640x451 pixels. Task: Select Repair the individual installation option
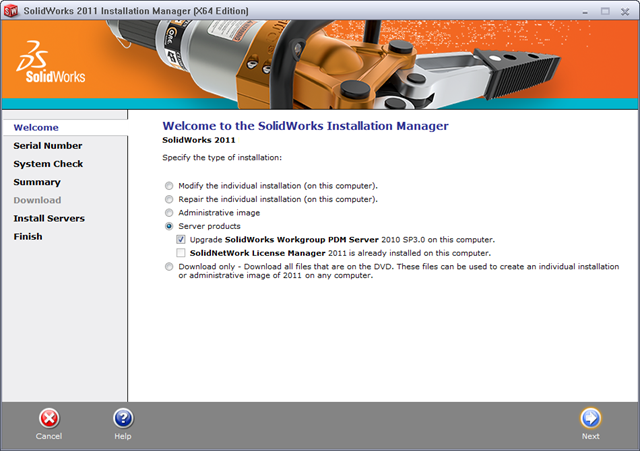coord(169,200)
